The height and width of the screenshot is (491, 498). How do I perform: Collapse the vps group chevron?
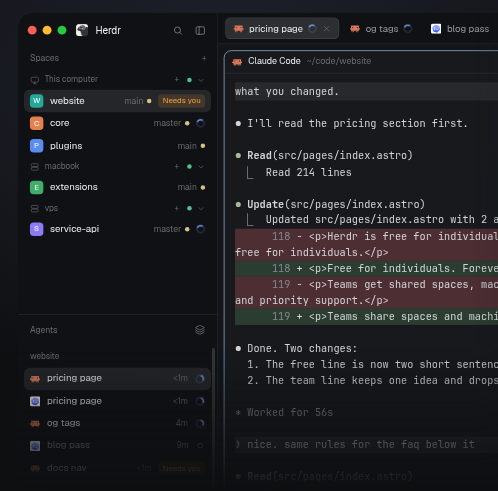coord(201,209)
